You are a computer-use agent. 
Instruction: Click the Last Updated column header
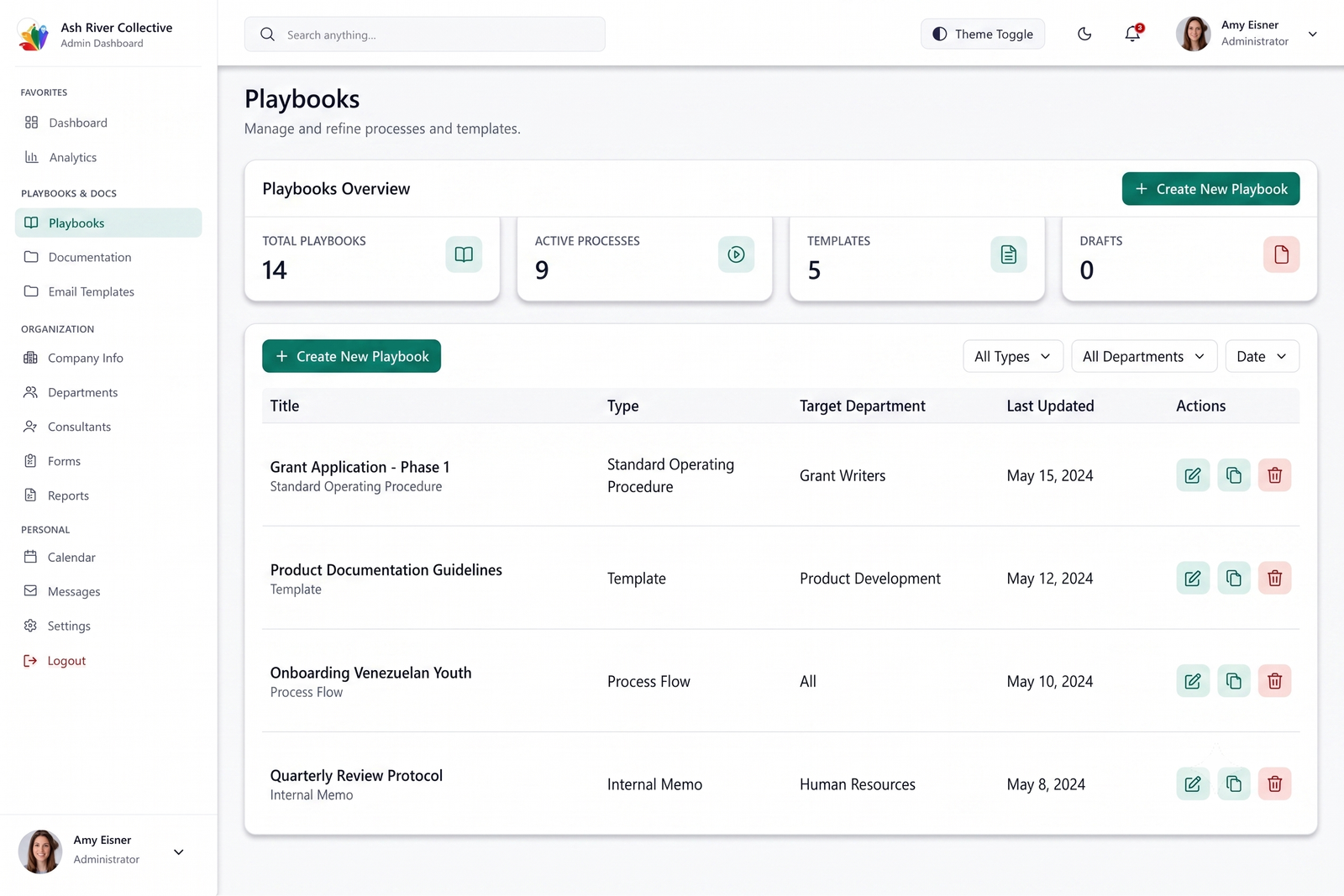coord(1050,406)
